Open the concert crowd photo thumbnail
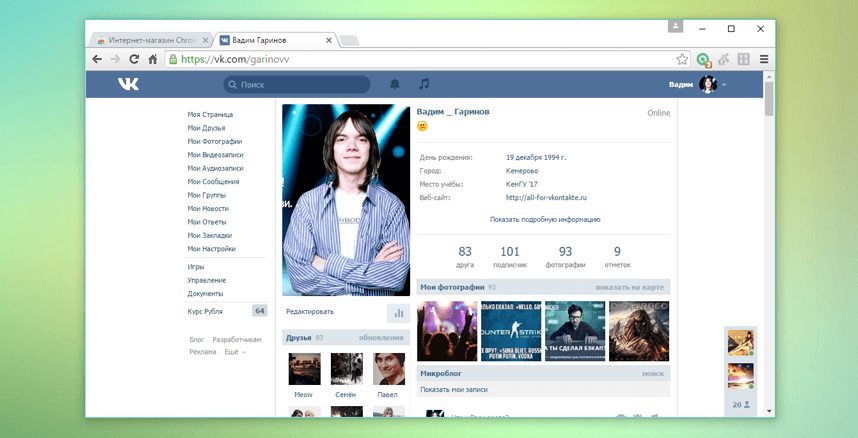 pos(447,331)
